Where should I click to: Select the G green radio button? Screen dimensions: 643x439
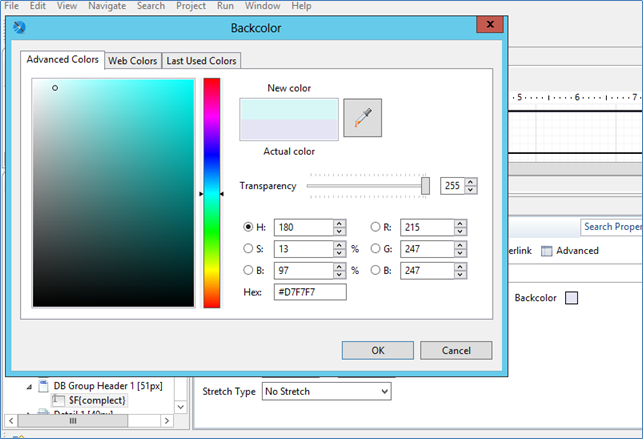click(375, 248)
